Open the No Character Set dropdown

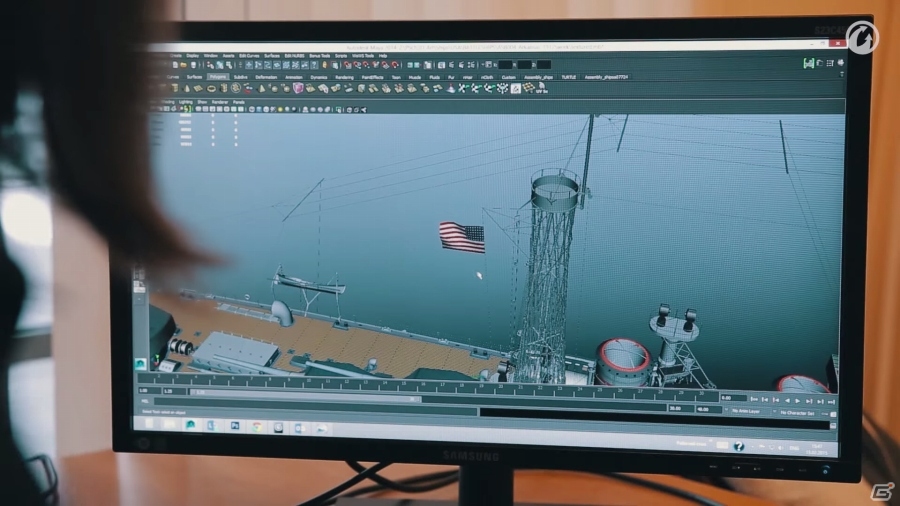(x=797, y=413)
